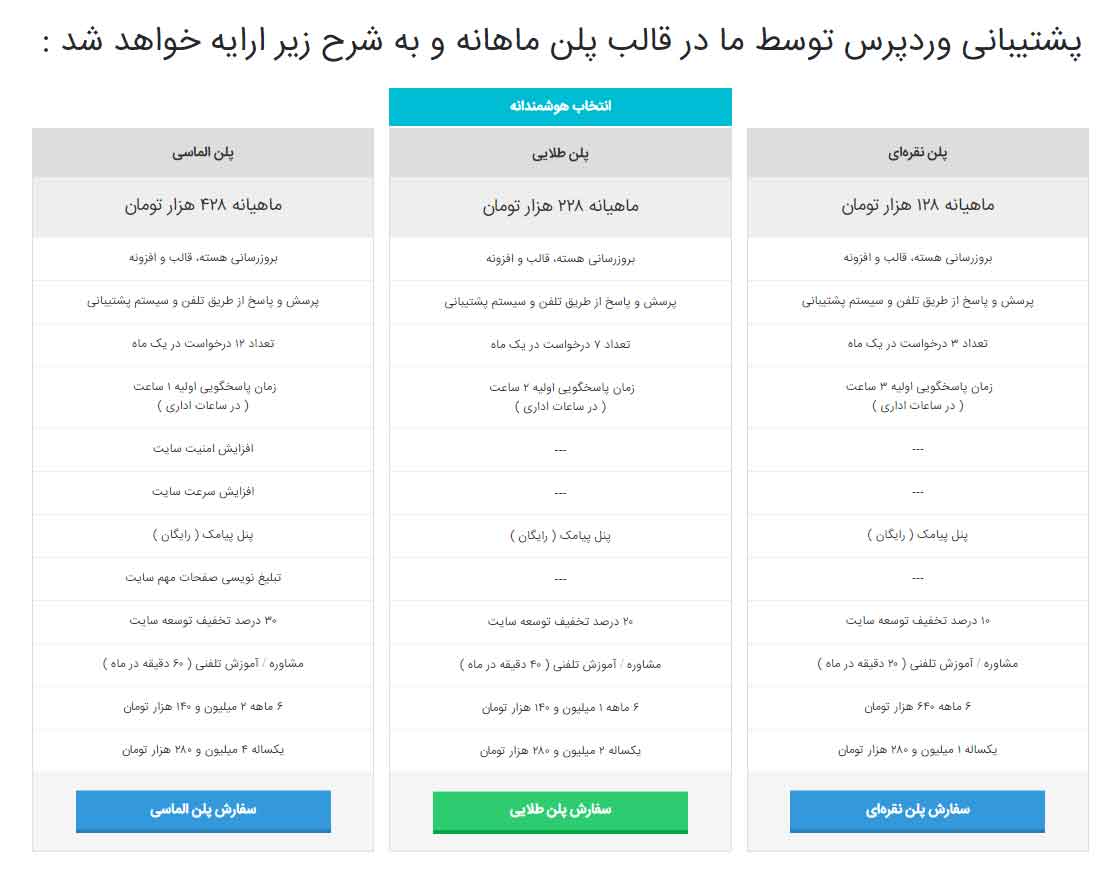Click "یکساله ۴ میلیون و ۲۸۰ هزار تومان"
This screenshot has height=869, width=1120.
[203, 750]
